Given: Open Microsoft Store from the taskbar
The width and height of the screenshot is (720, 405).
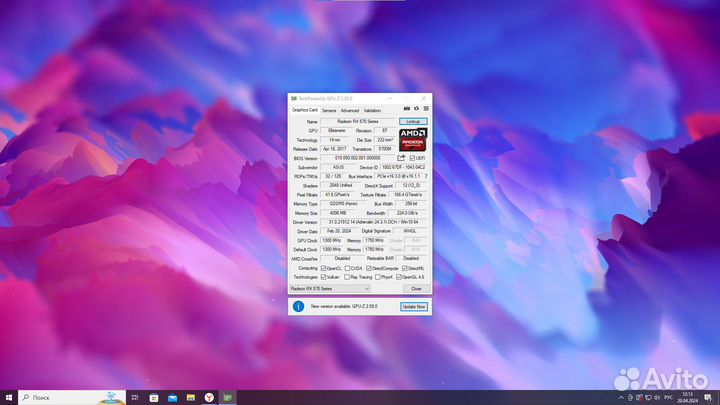Looking at the screenshot, I should 154,397.
